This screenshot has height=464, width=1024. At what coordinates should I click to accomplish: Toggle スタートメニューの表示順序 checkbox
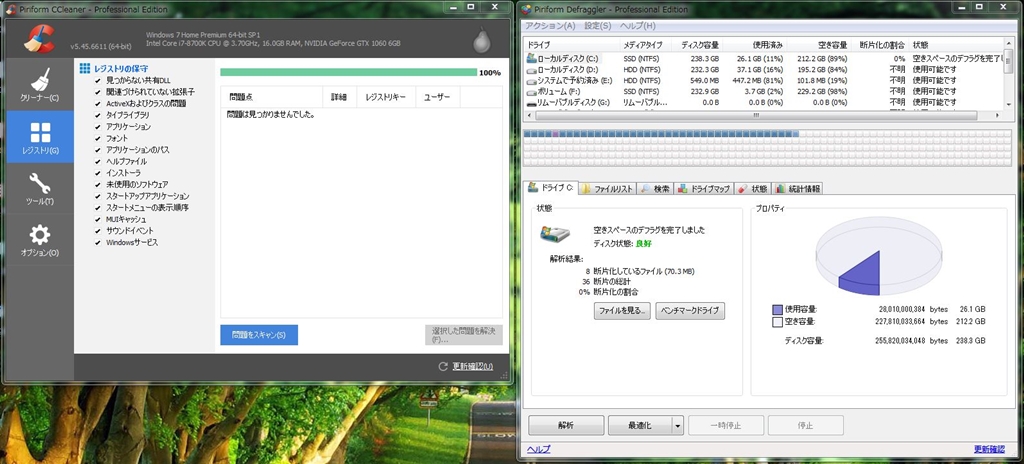(97, 208)
